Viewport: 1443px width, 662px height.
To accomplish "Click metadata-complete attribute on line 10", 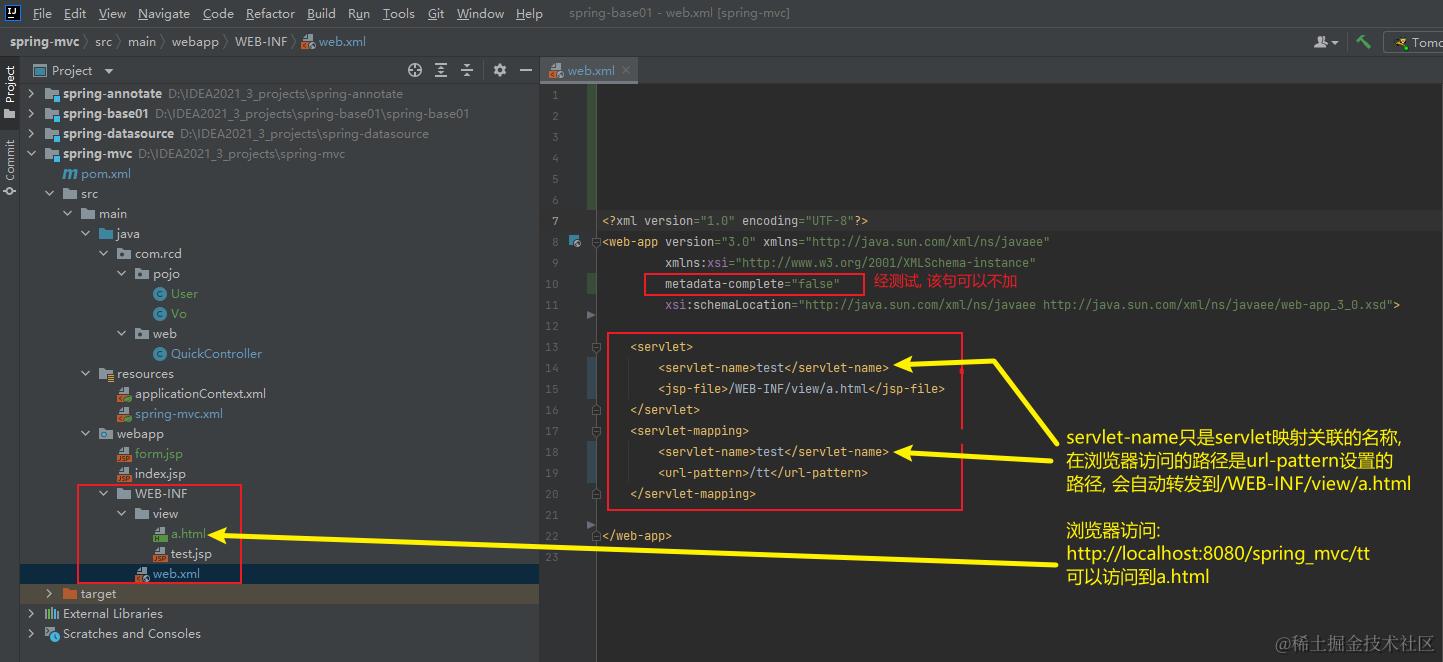I will [752, 284].
